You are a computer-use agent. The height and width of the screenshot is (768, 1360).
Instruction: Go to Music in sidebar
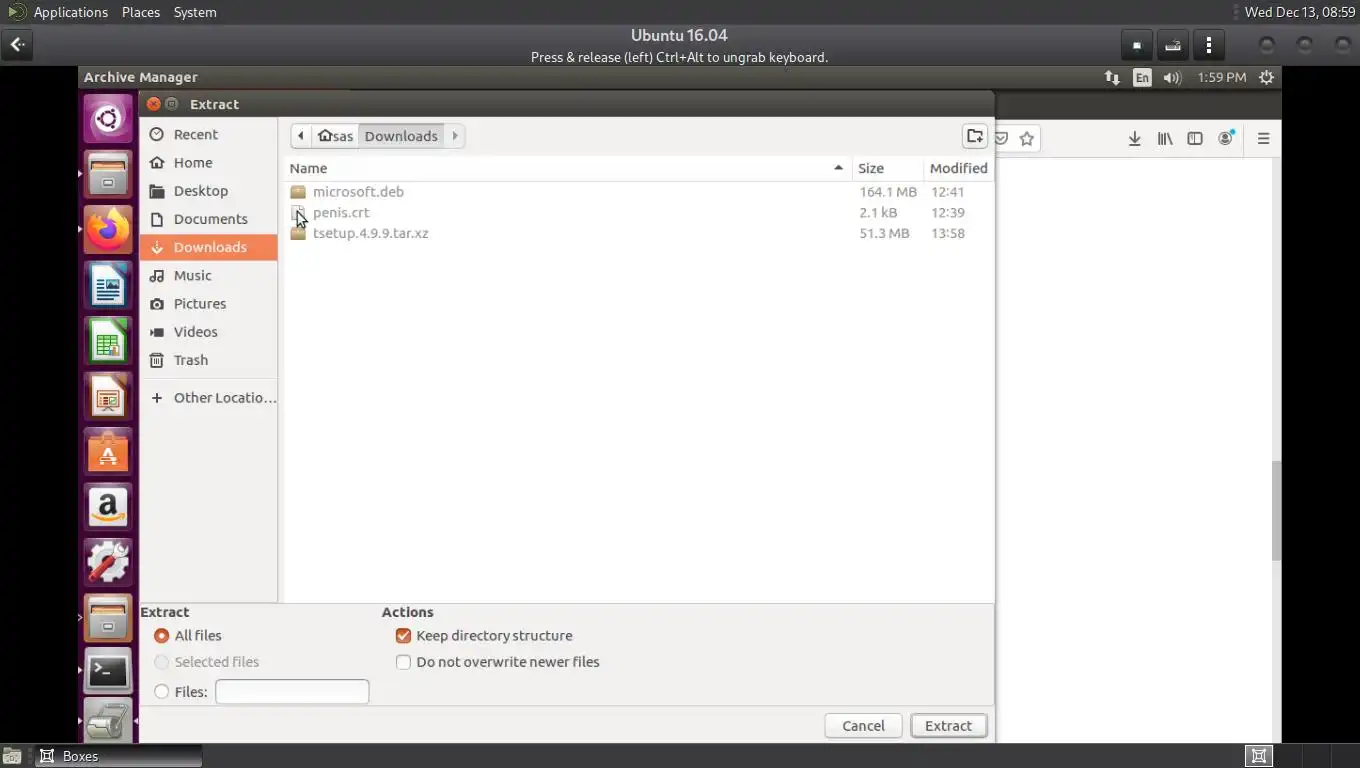(208, 275)
